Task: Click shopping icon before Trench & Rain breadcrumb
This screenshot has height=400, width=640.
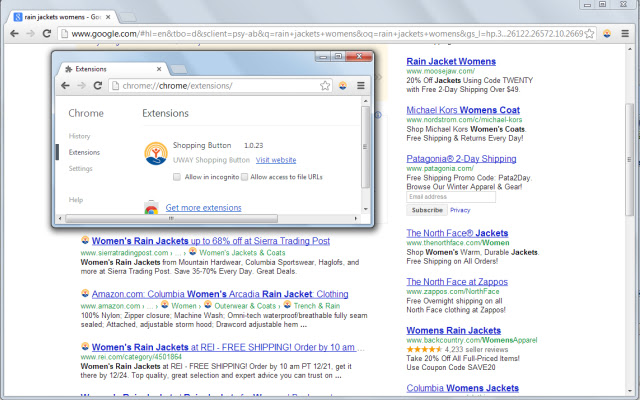Action: click(x=287, y=304)
